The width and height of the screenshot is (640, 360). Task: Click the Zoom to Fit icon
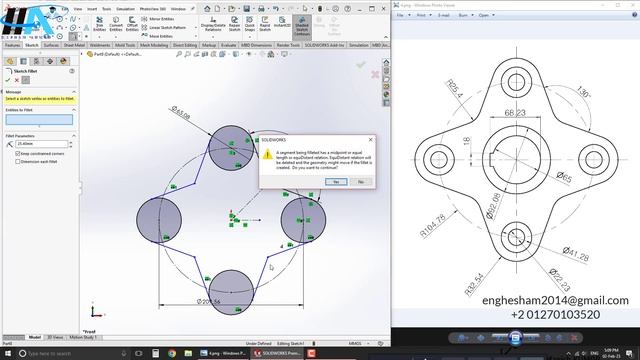point(179,54)
